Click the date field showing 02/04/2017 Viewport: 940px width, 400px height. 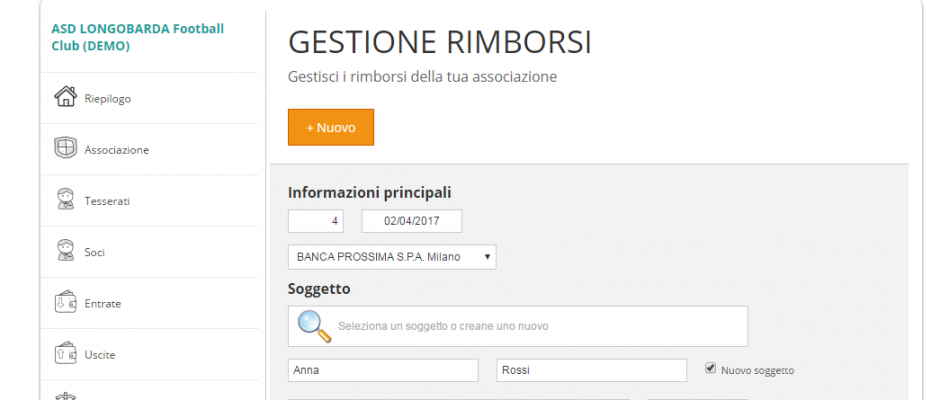coord(412,221)
